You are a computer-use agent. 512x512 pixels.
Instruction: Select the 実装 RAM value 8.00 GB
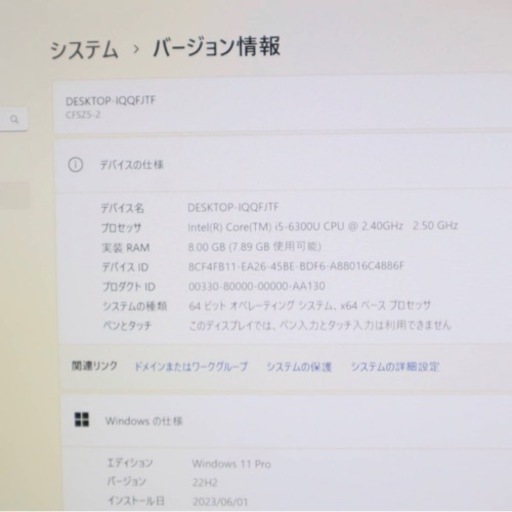point(255,247)
